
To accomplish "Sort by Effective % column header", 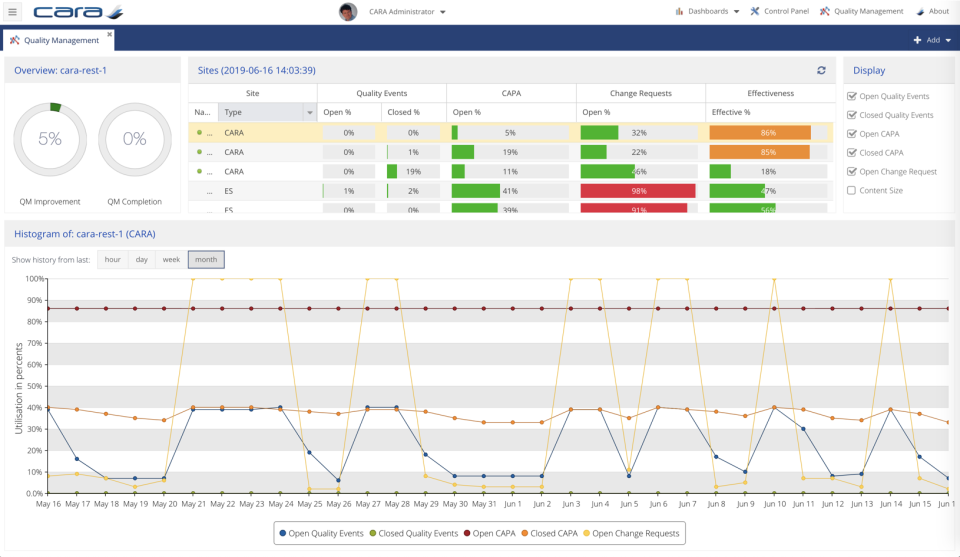I will pyautogui.click(x=770, y=112).
